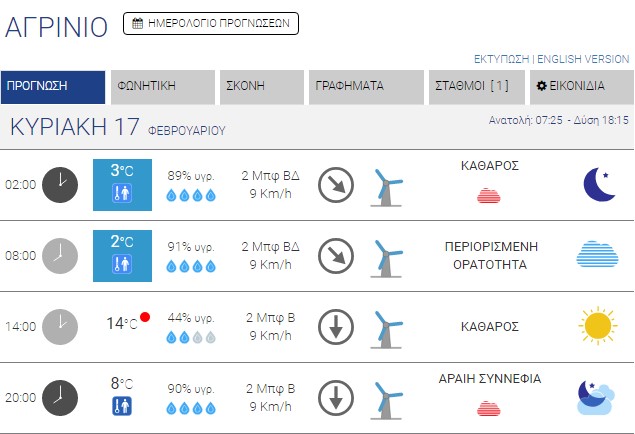The height and width of the screenshot is (434, 635).
Task: Click the fog cloud icon at 08:00
Action: point(598,255)
